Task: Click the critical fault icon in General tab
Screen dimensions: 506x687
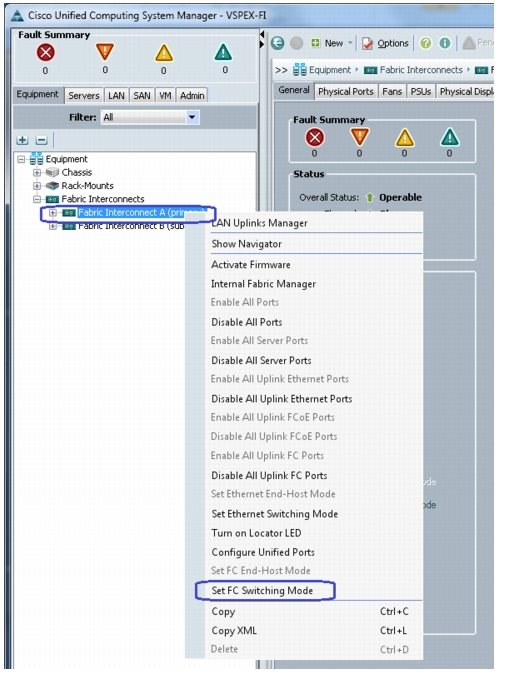Action: [x=315, y=138]
